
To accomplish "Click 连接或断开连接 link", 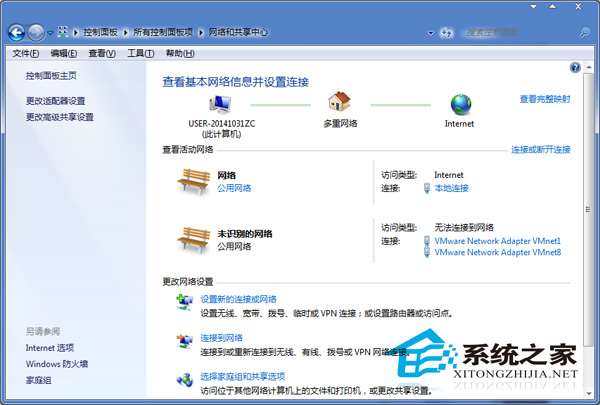I will [x=541, y=150].
